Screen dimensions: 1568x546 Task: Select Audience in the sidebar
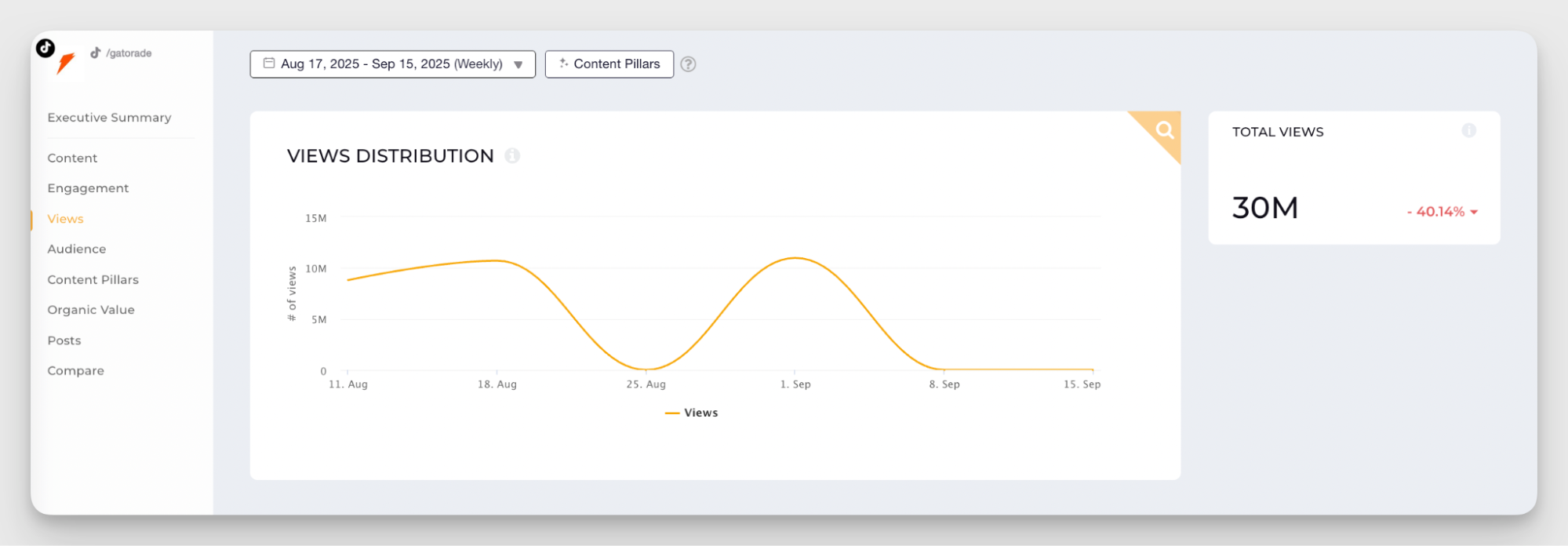pos(76,249)
